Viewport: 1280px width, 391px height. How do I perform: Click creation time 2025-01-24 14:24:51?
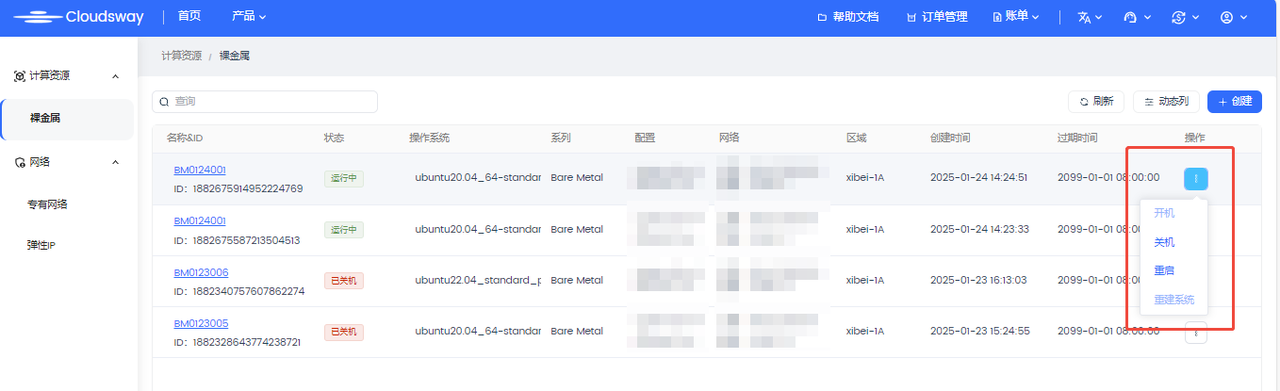(979, 178)
